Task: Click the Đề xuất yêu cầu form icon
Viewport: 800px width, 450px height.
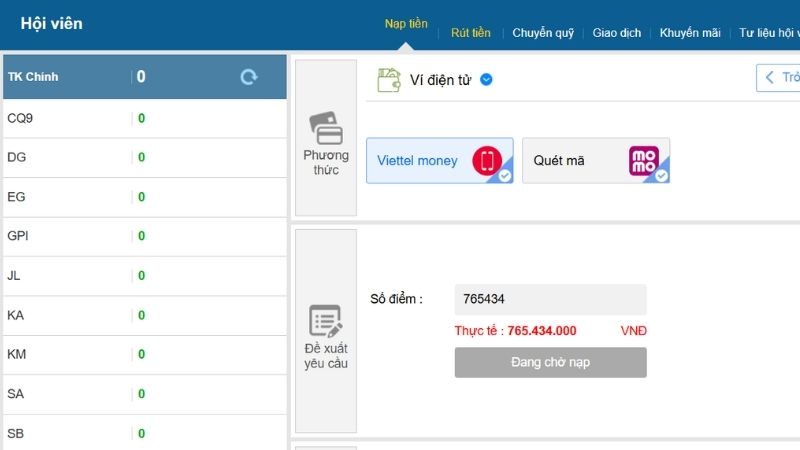Action: click(326, 321)
